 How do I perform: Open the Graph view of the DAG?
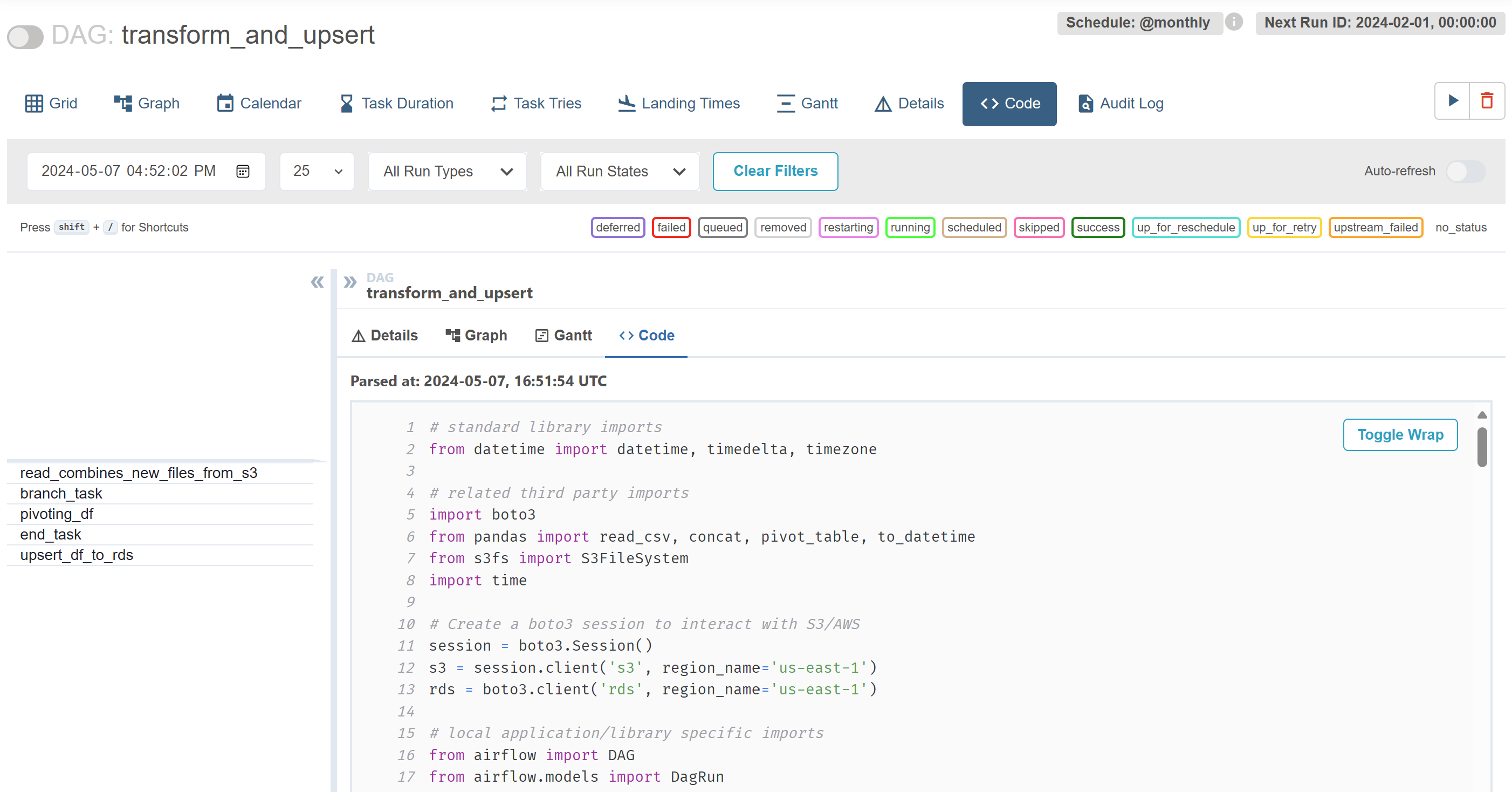click(x=146, y=104)
